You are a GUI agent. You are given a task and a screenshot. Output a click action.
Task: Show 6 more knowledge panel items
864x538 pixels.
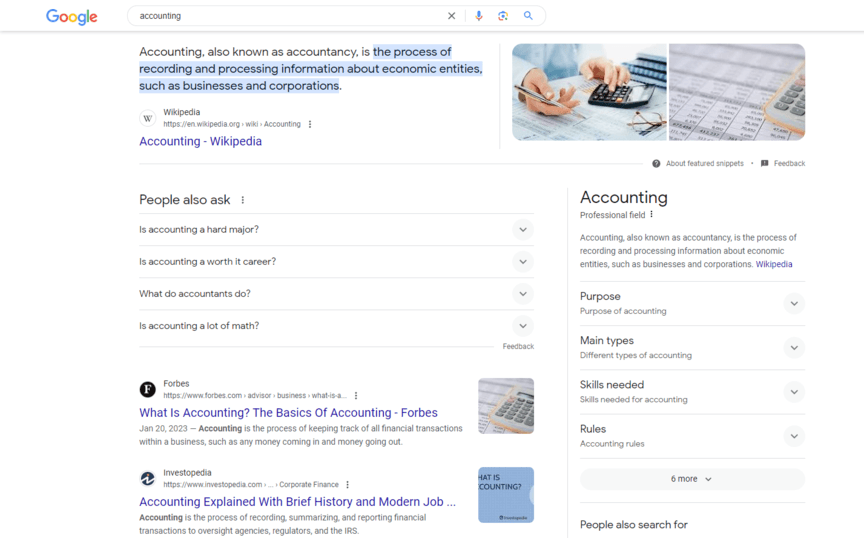pyautogui.click(x=692, y=479)
